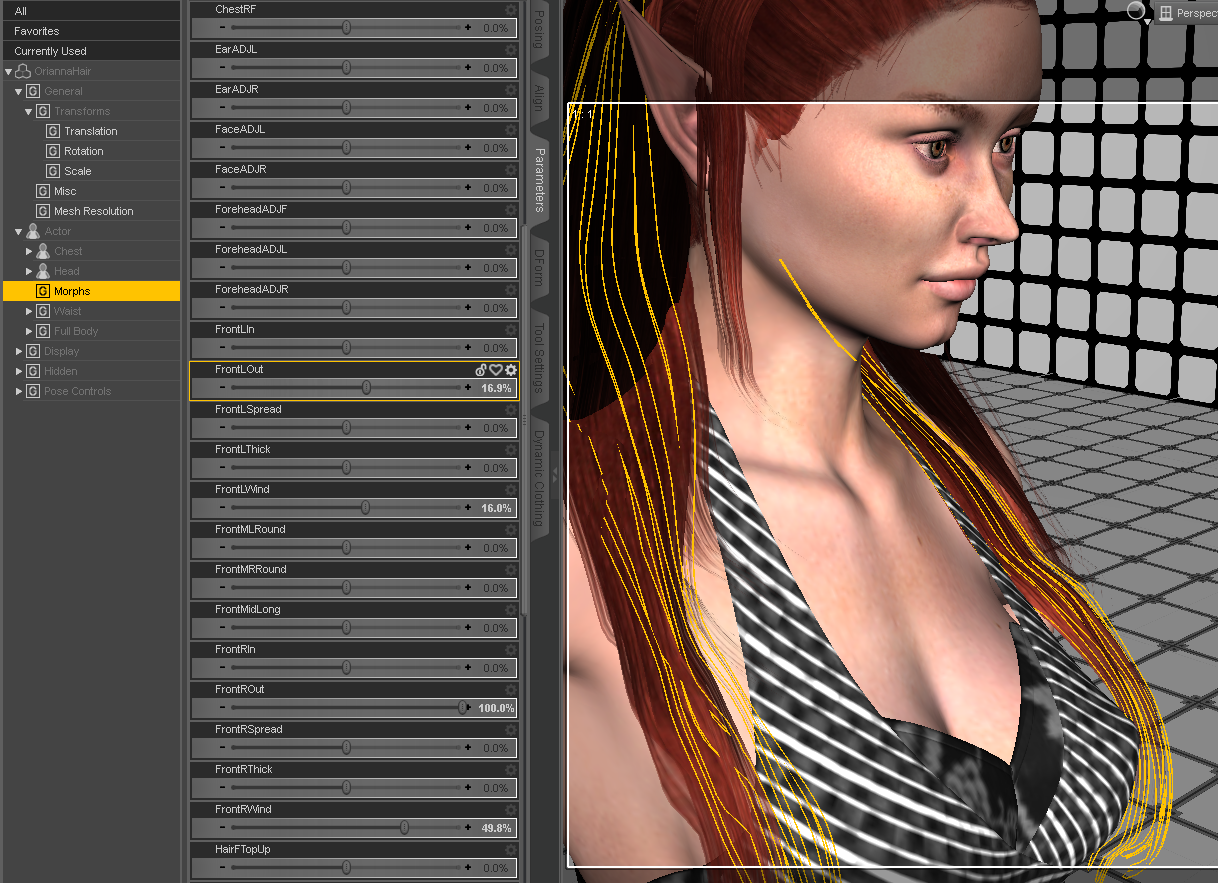Viewport: 1218px width, 883px height.
Task: Expand the Chest group
Action: coord(29,251)
